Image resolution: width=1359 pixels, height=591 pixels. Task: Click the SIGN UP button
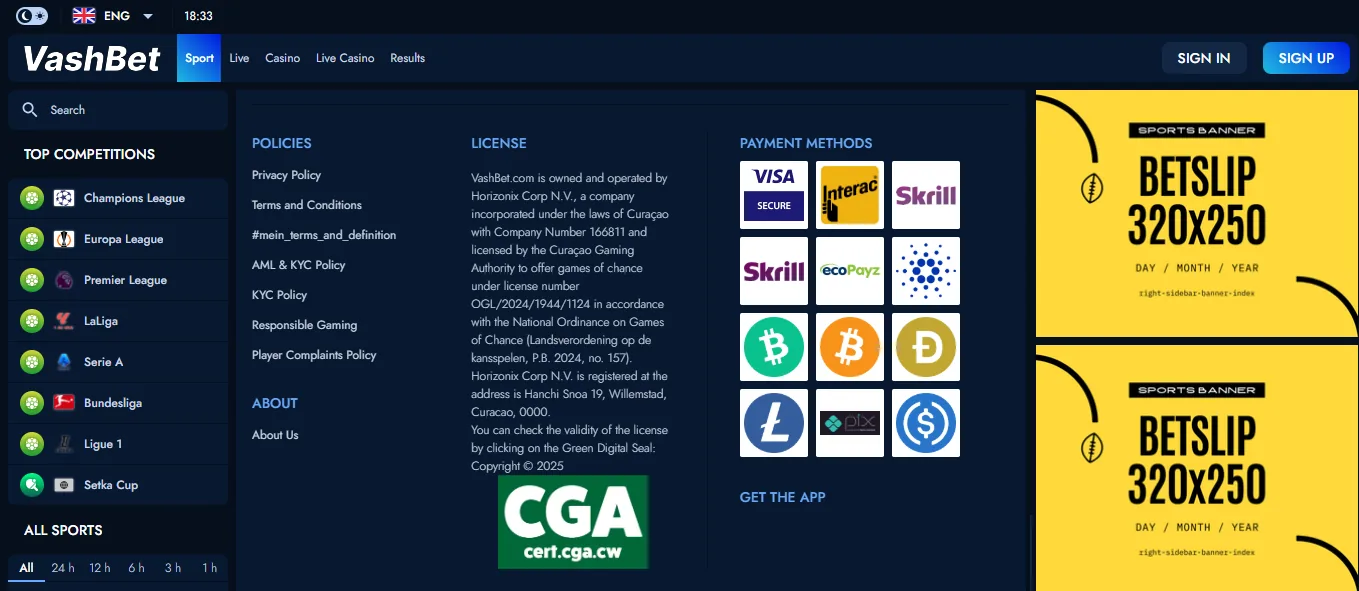pyautogui.click(x=1306, y=58)
